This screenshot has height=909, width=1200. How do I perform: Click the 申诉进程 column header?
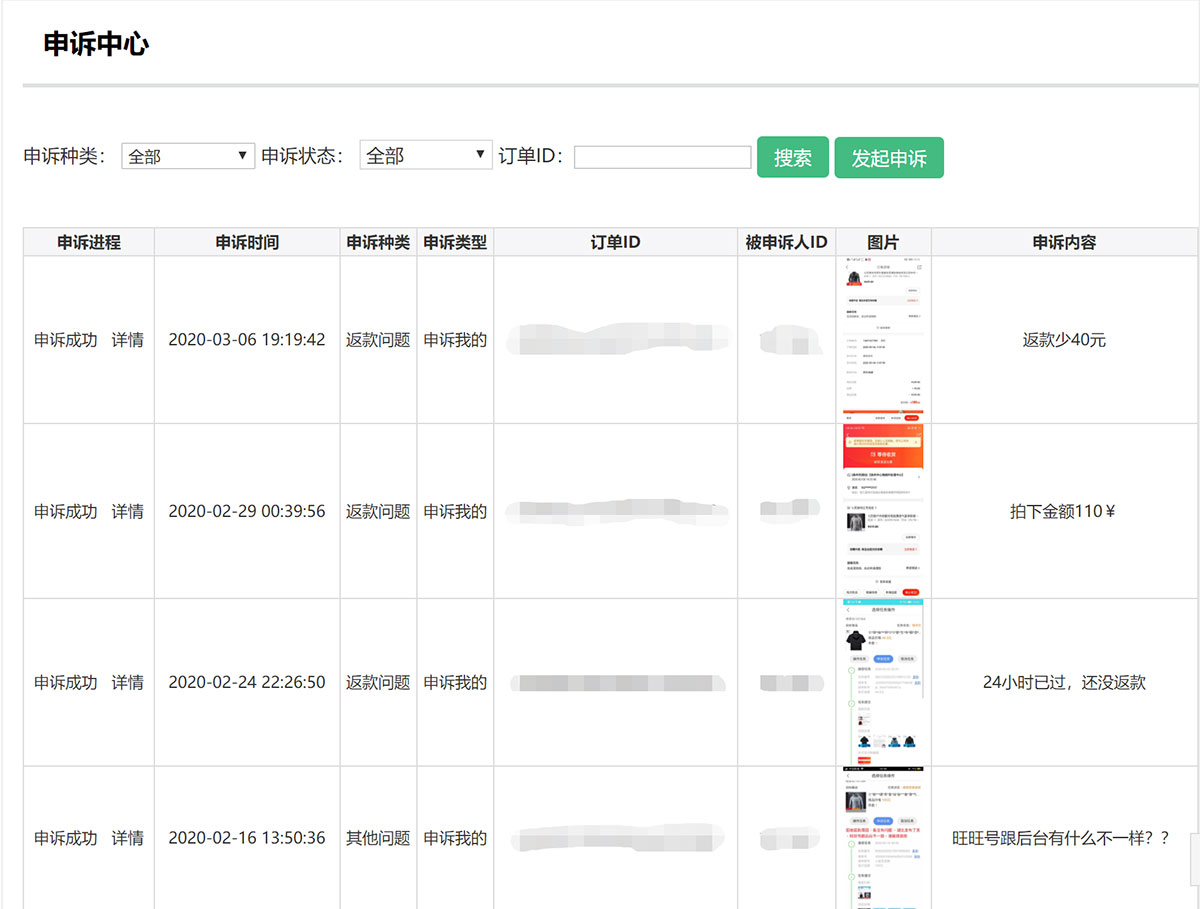pyautogui.click(x=89, y=242)
